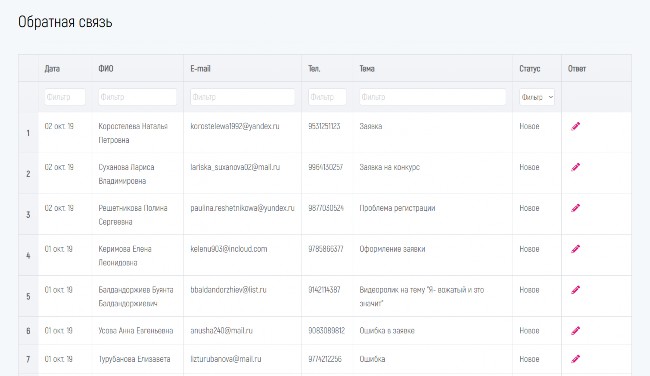Click the Ответ column header
Viewport: 650px width, 376px height.
tap(577, 69)
